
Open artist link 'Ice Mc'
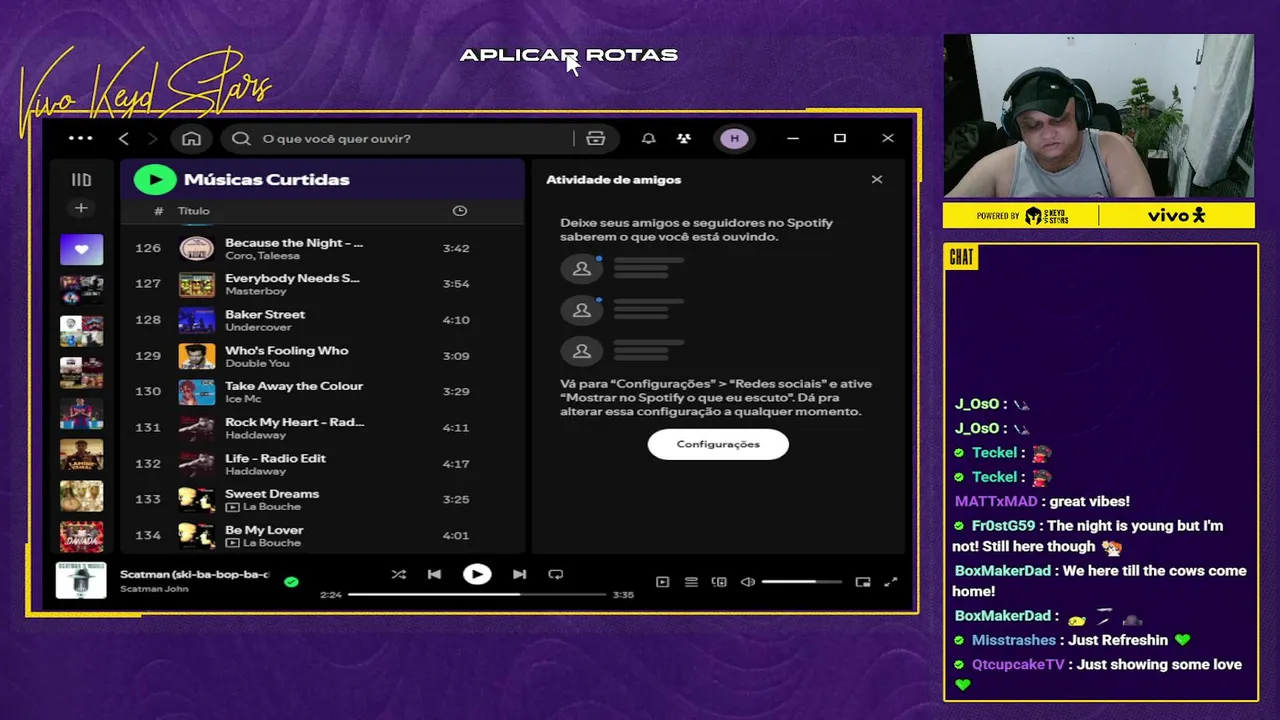243,399
